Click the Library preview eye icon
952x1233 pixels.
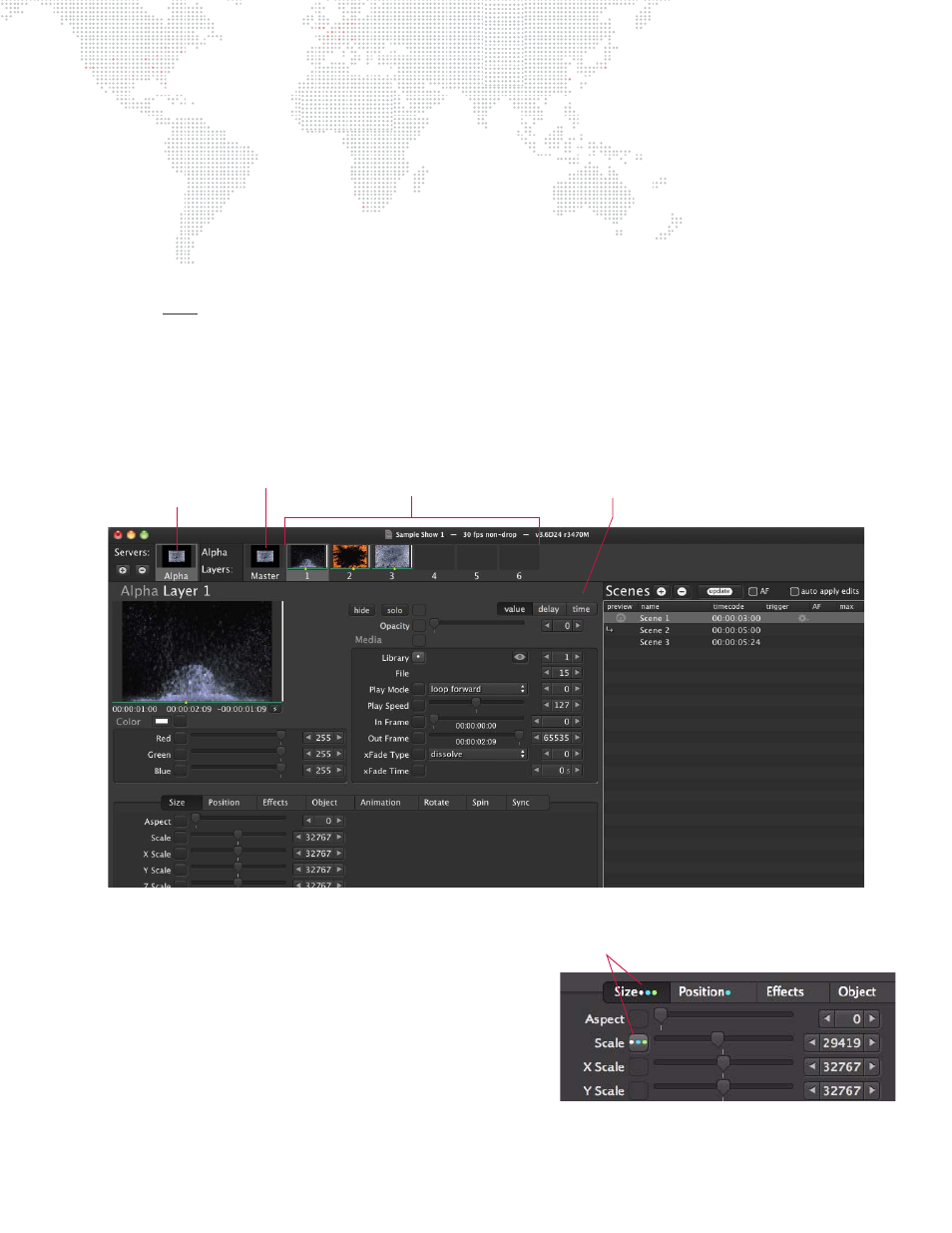pyautogui.click(x=520, y=657)
